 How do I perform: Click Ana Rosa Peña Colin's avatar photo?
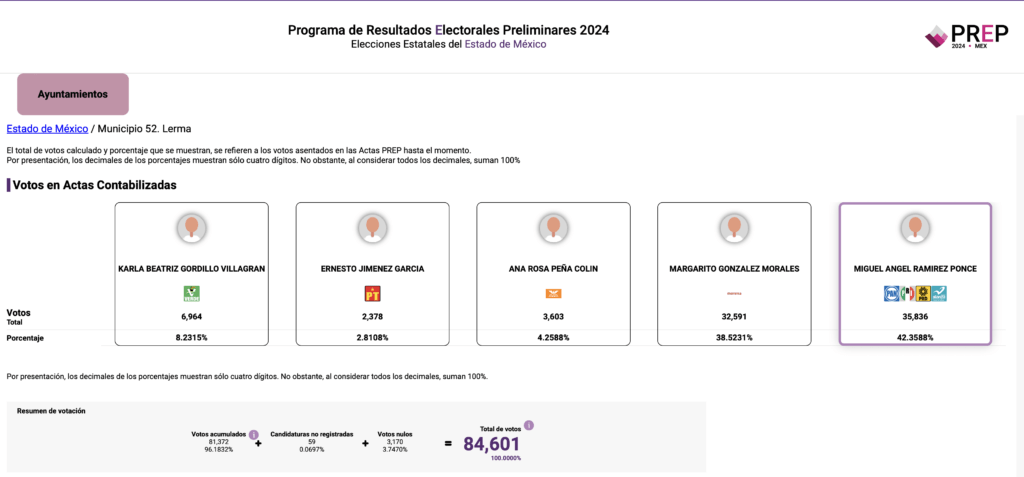[x=553, y=228]
